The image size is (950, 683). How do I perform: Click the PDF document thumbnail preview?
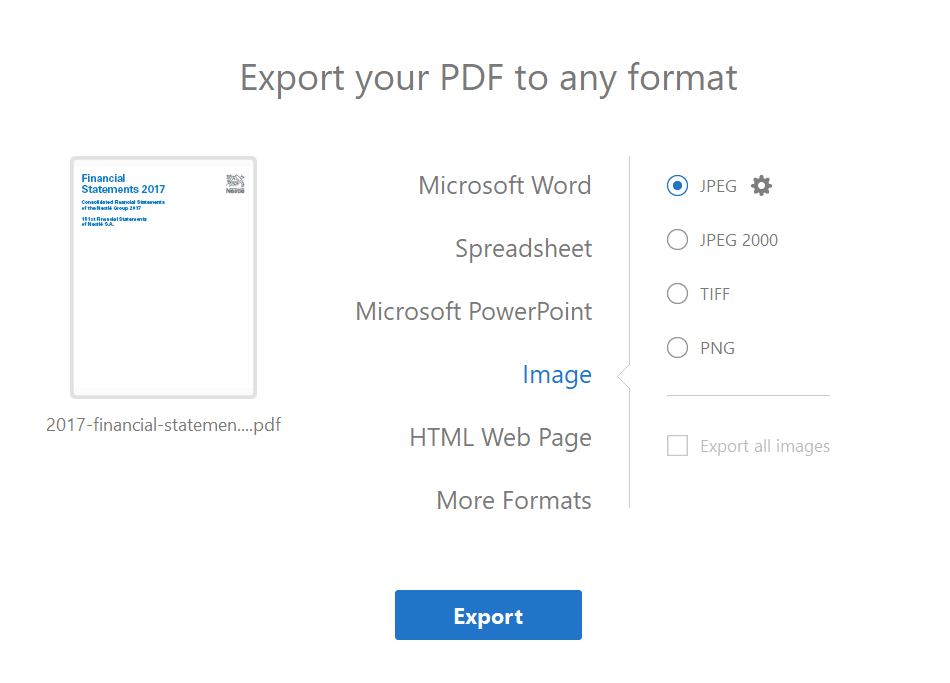pos(163,290)
